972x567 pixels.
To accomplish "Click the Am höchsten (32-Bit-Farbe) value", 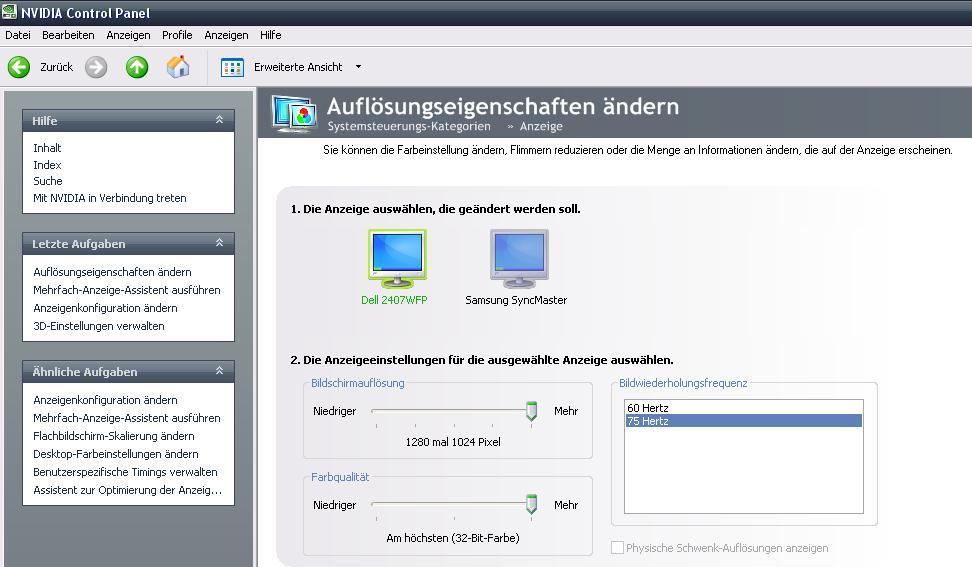I will click(453, 538).
